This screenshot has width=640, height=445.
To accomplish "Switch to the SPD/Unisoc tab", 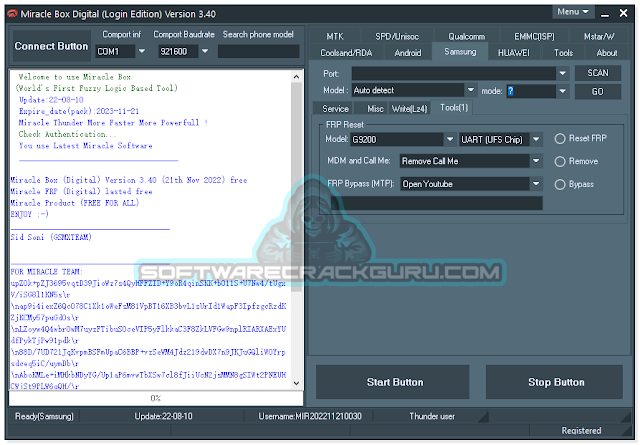I will click(x=397, y=36).
